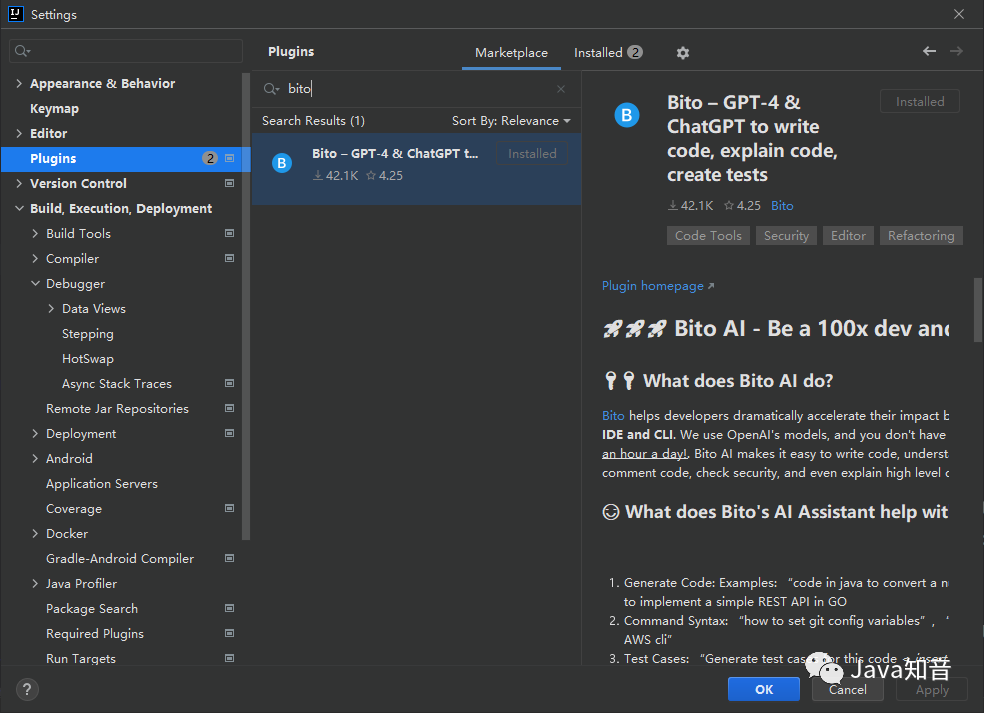Open the HotSwap settings page
The width and height of the screenshot is (984, 713).
(x=88, y=358)
